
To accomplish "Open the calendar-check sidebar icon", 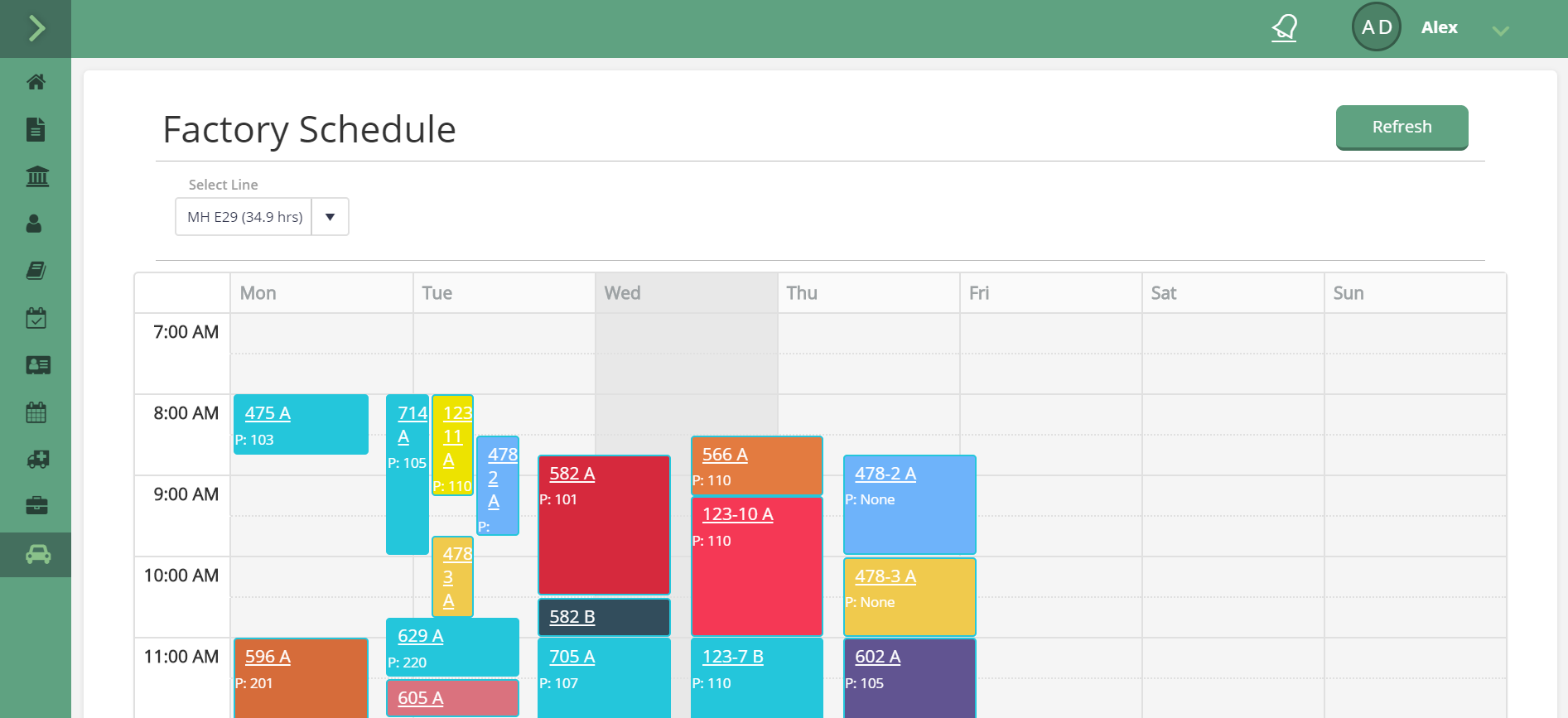I will [36, 318].
